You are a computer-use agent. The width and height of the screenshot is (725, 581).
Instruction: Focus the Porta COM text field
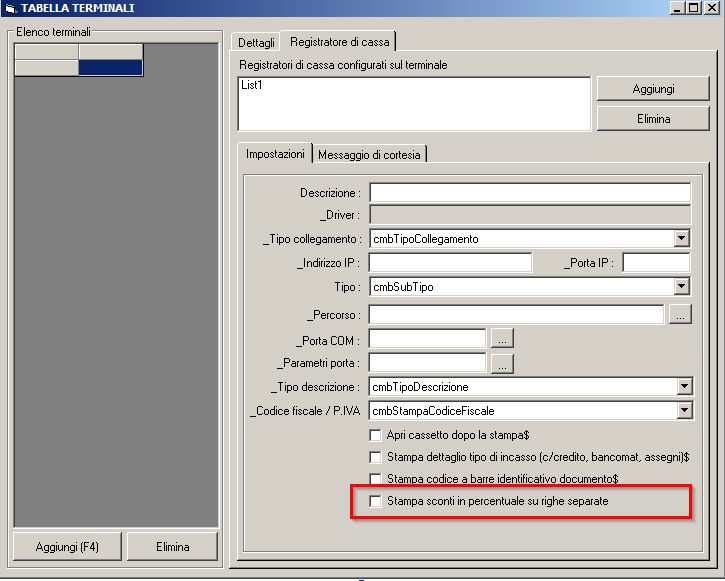pos(427,339)
